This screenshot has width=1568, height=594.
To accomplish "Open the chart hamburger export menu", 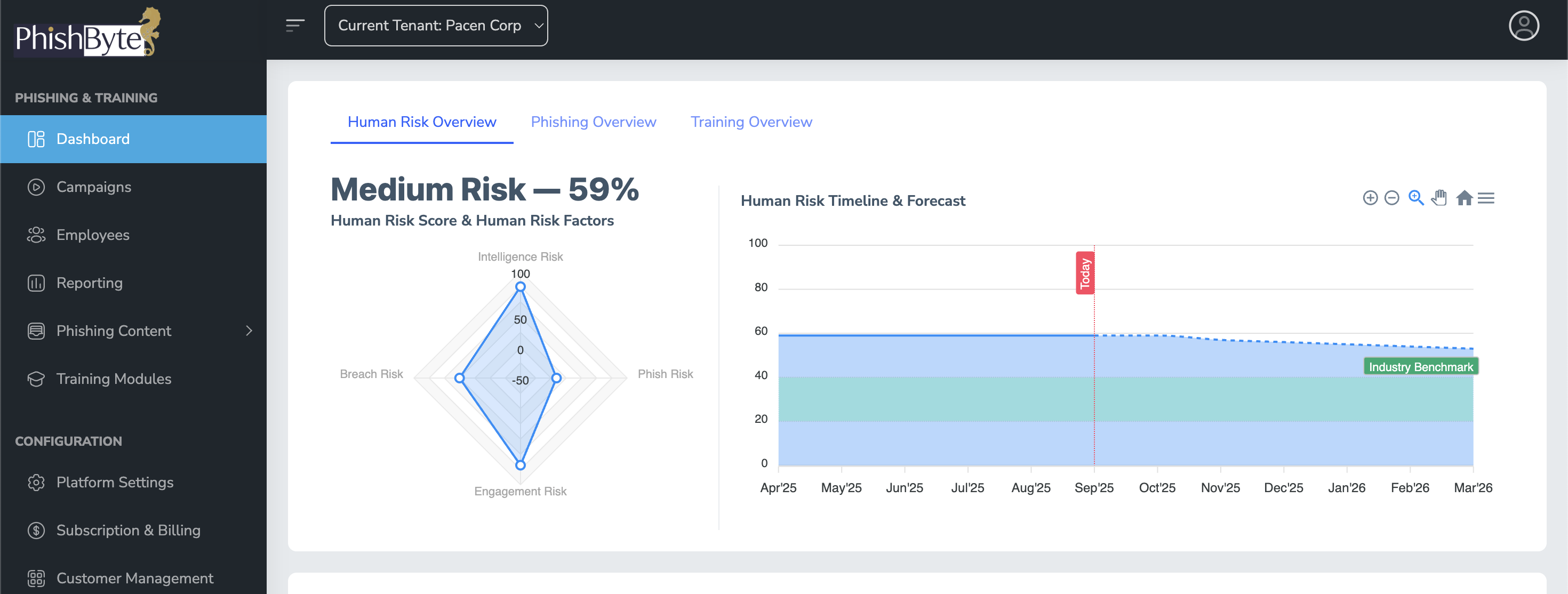I will [x=1486, y=198].
